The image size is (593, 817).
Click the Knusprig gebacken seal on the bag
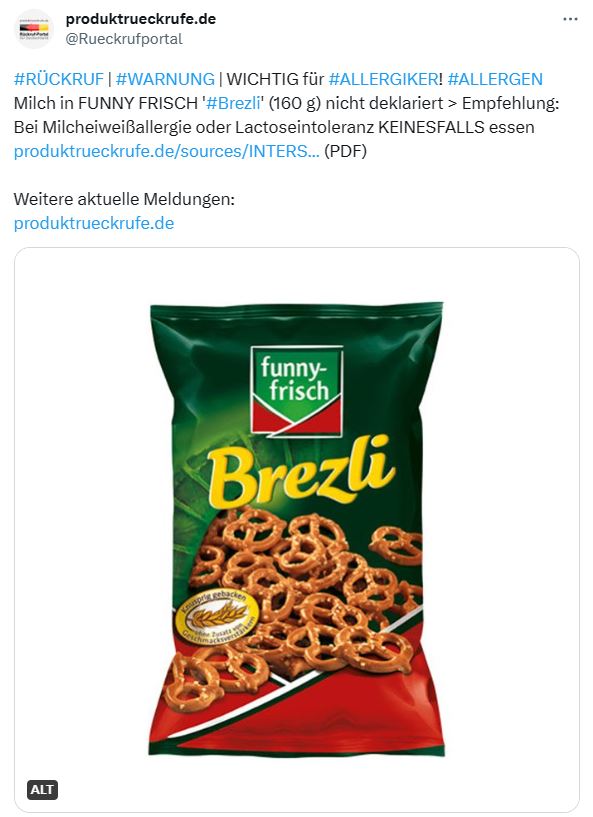[218, 617]
